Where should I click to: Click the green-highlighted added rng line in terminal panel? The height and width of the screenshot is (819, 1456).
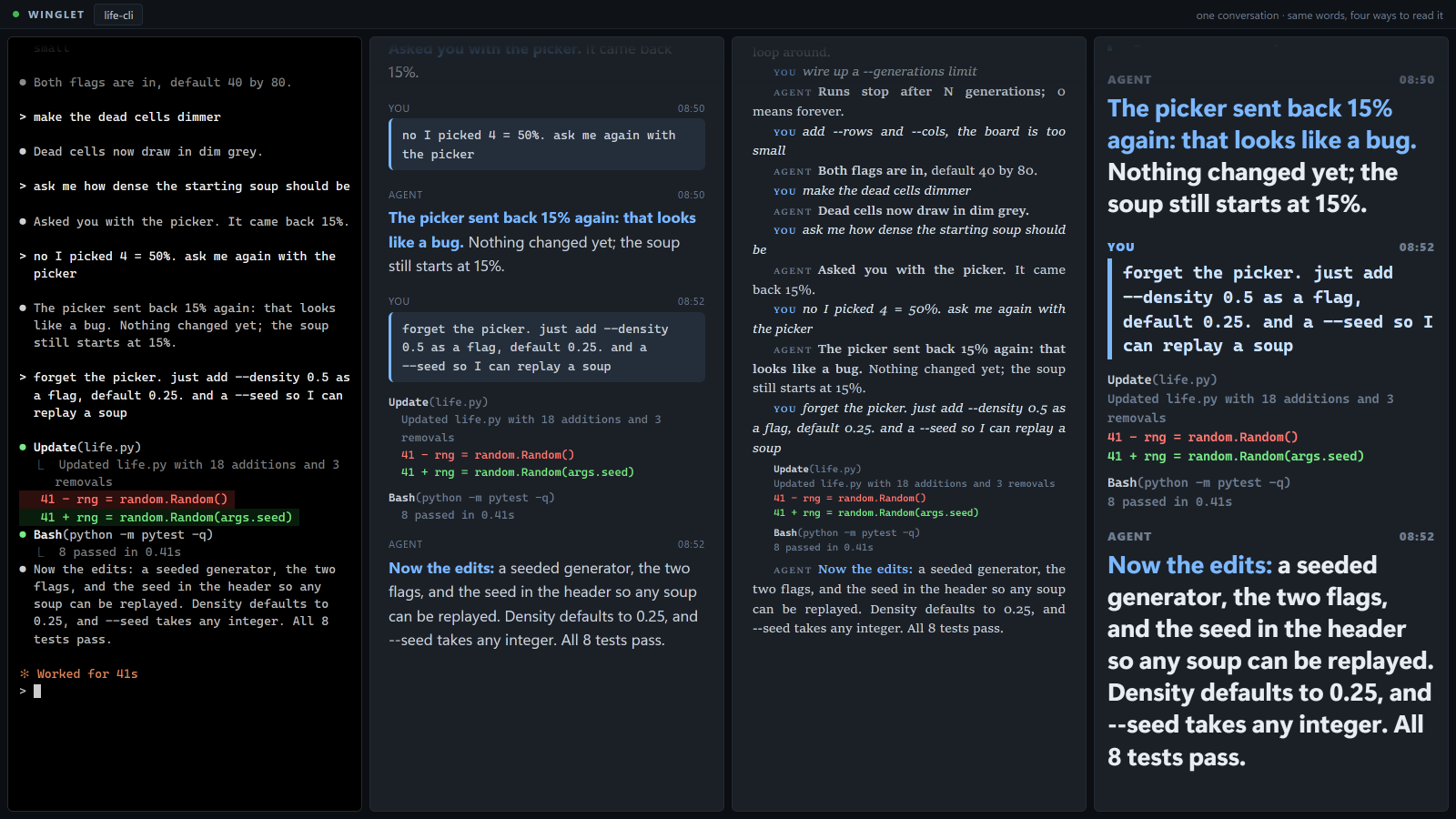click(159, 517)
